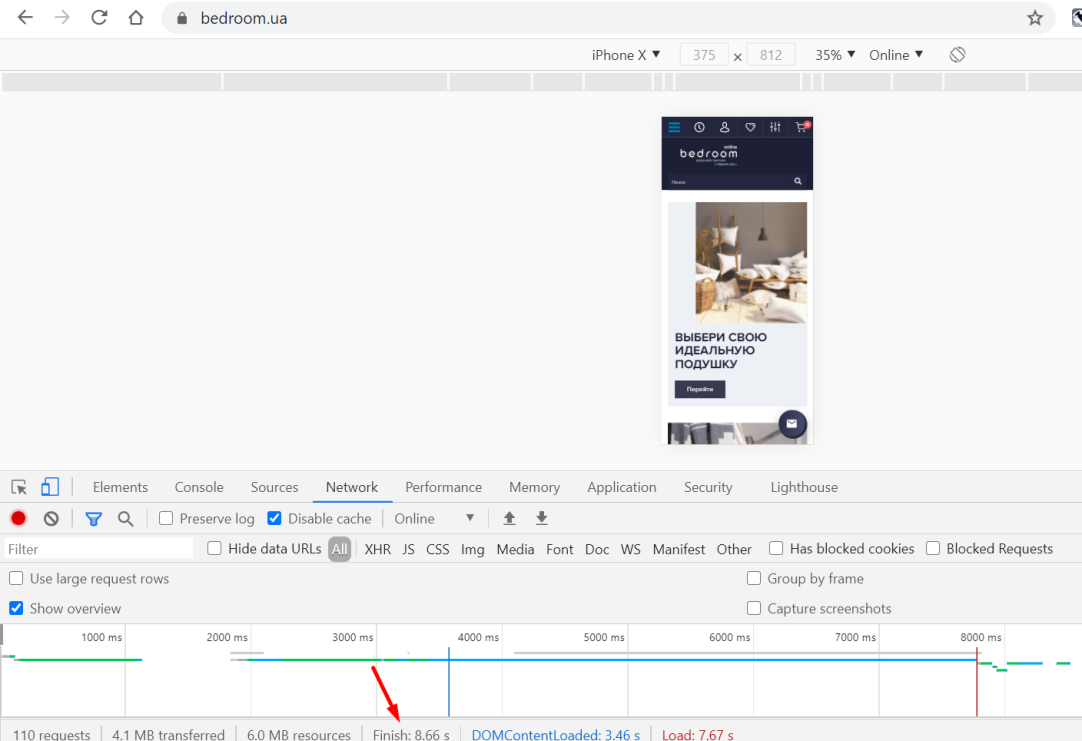Check Hide data URLs

point(215,549)
